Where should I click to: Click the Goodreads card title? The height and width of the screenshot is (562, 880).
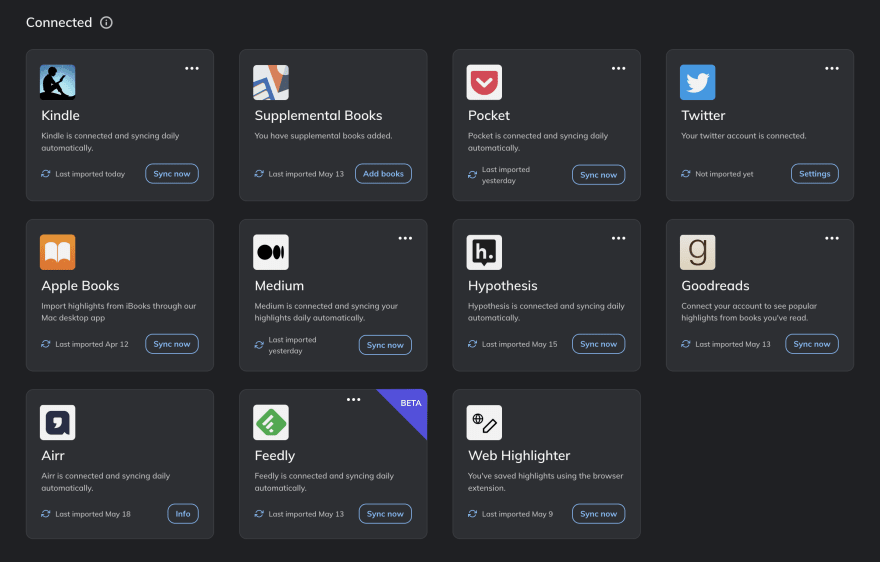tap(715, 286)
